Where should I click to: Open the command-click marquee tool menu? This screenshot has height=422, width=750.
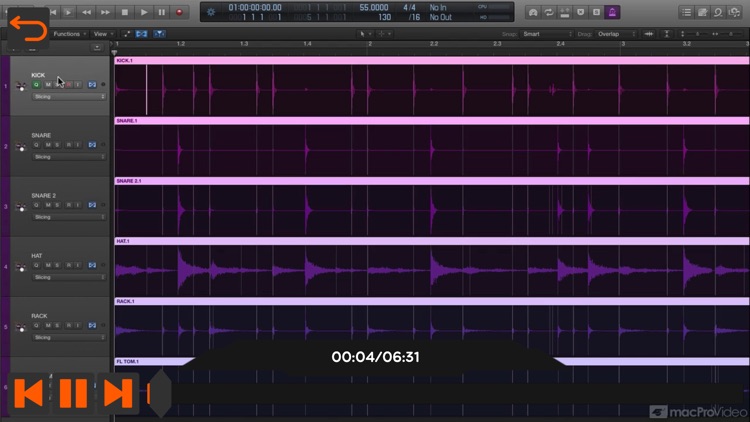[385, 34]
